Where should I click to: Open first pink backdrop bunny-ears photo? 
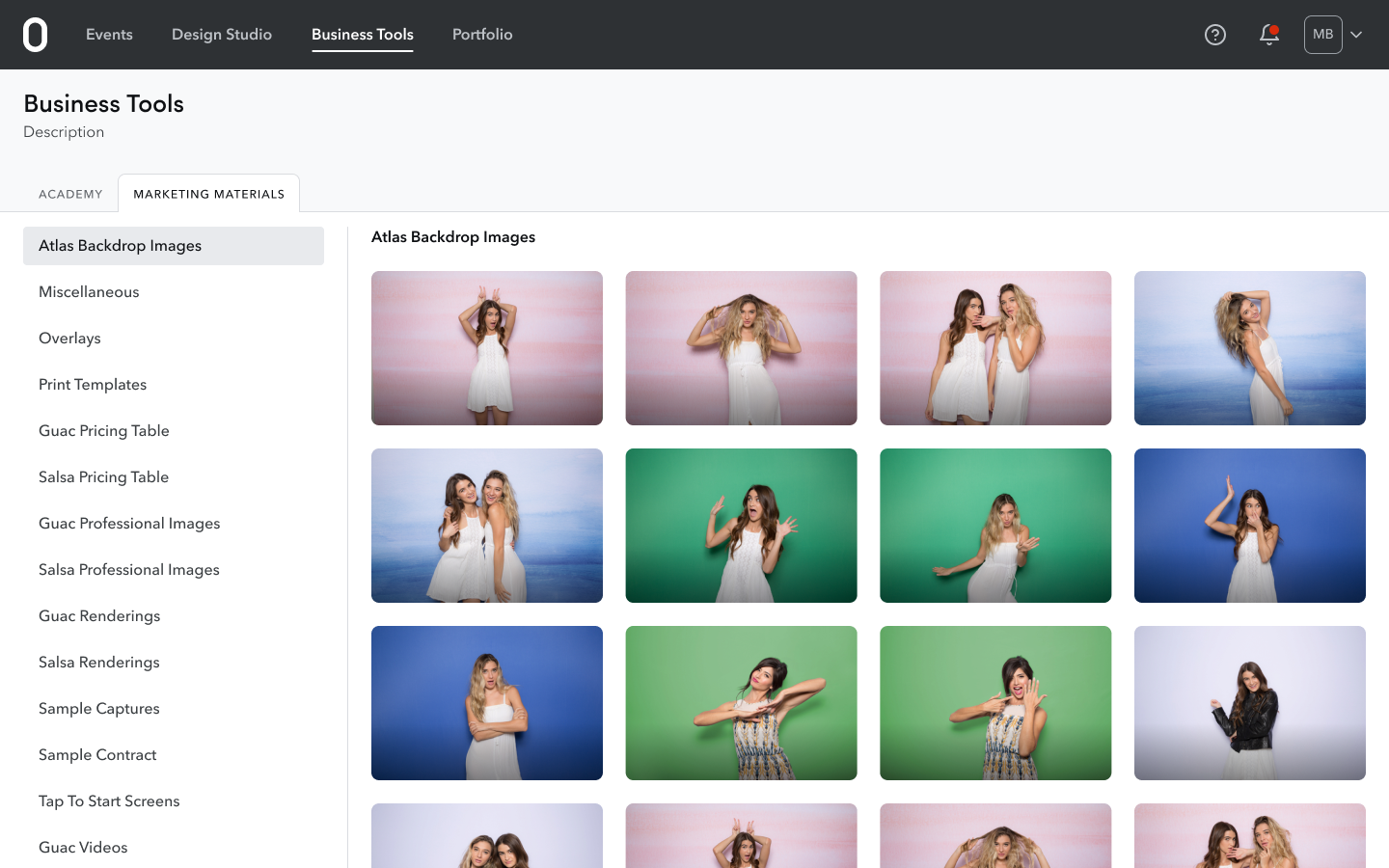click(x=487, y=348)
